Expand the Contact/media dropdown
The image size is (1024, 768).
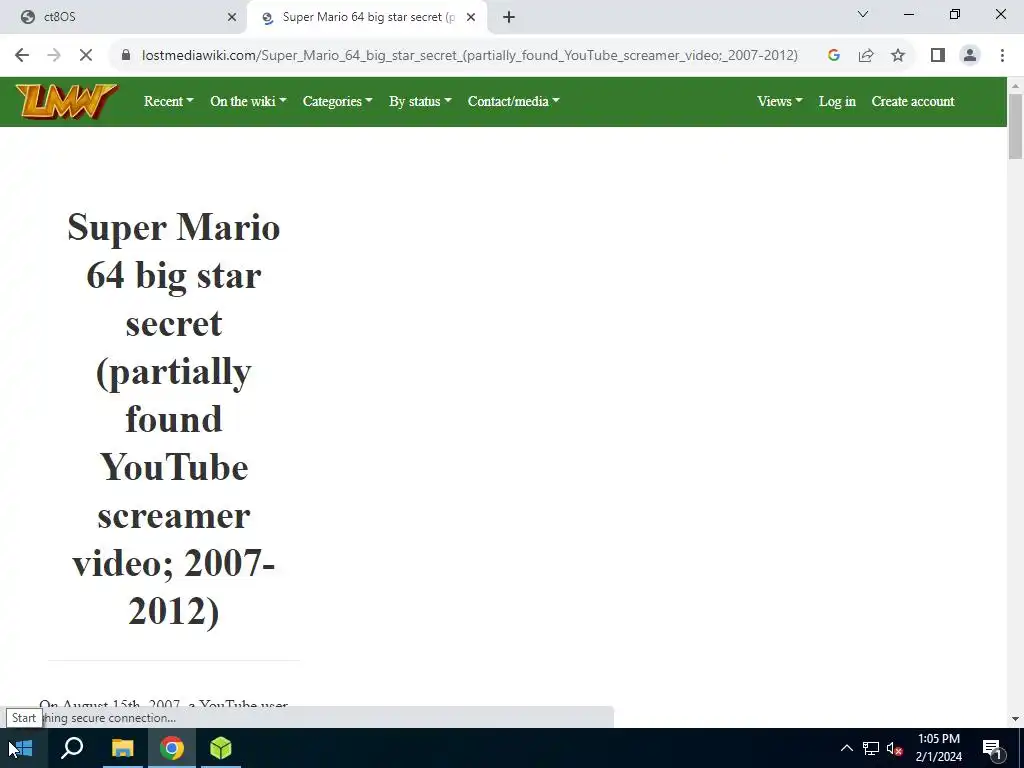513,101
